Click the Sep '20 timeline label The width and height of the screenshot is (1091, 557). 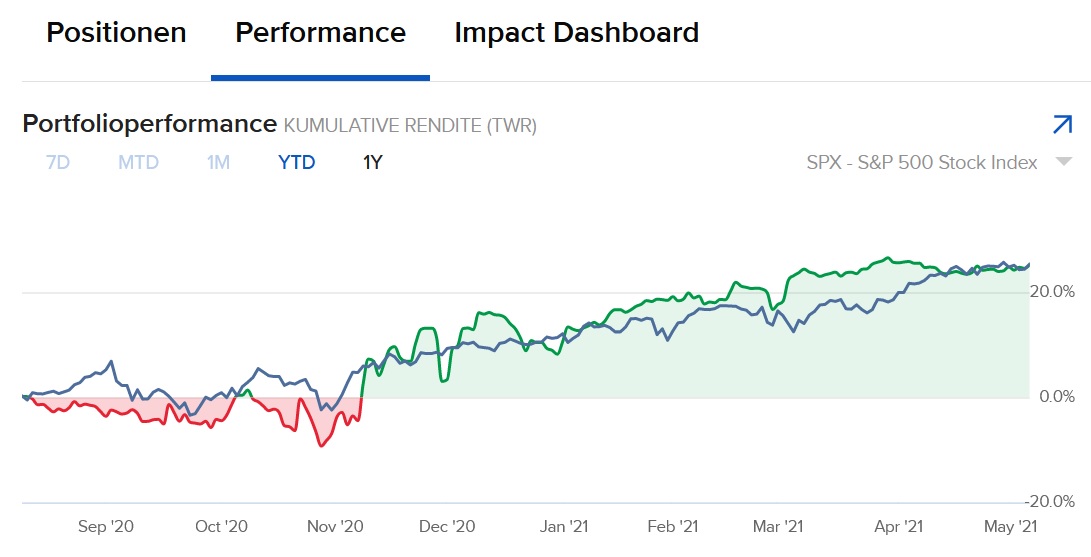tap(105, 526)
